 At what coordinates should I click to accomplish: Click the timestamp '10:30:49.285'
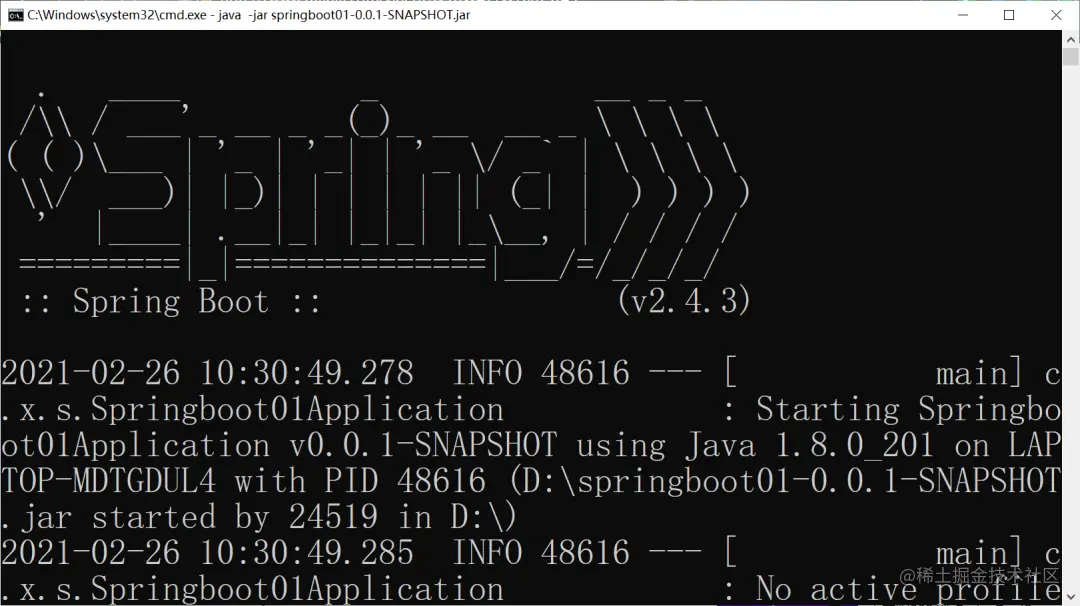point(307,553)
